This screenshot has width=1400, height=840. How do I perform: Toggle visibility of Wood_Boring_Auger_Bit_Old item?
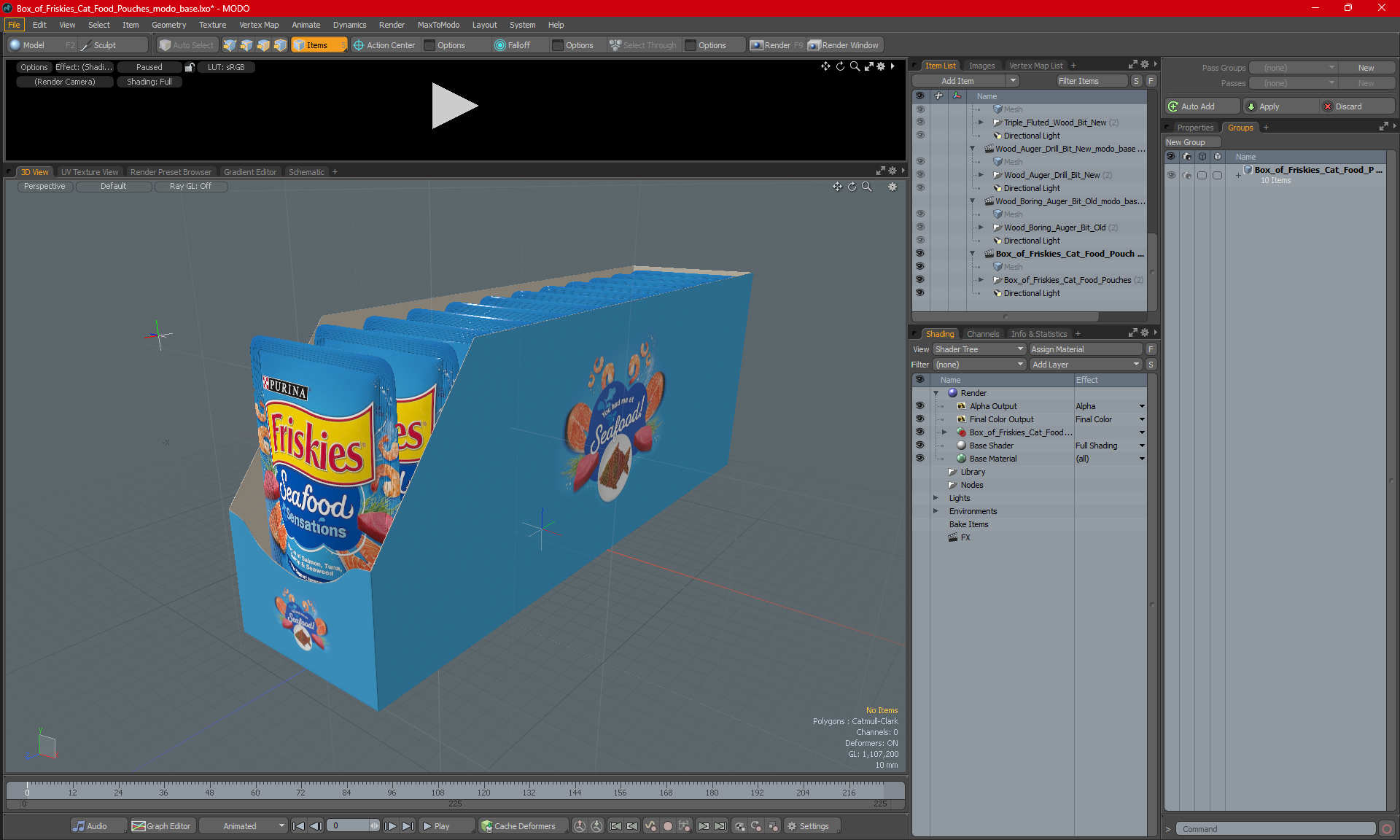coord(919,227)
